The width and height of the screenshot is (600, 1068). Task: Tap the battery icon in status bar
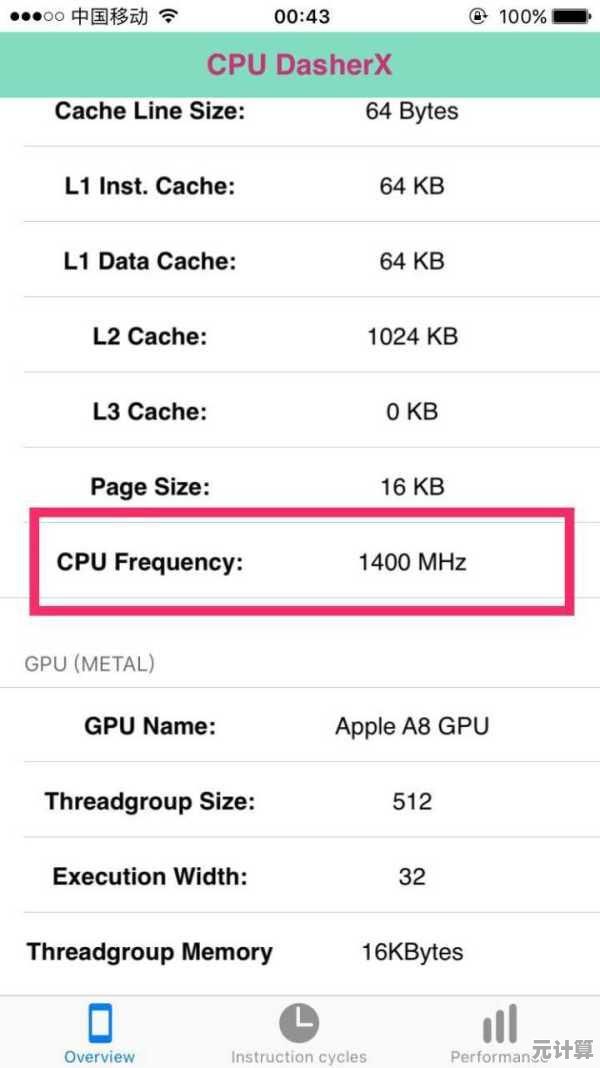pos(571,16)
